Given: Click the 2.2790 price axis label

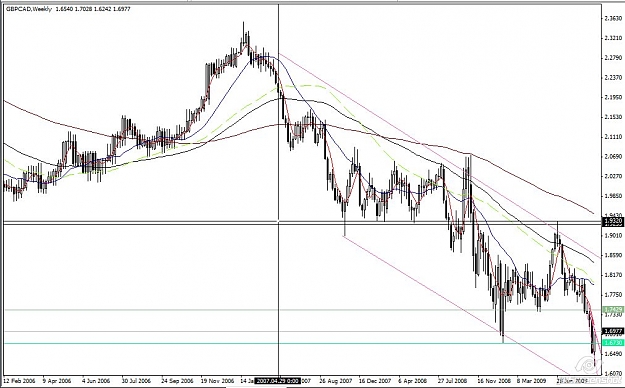Looking at the screenshot, I should click(x=613, y=58).
